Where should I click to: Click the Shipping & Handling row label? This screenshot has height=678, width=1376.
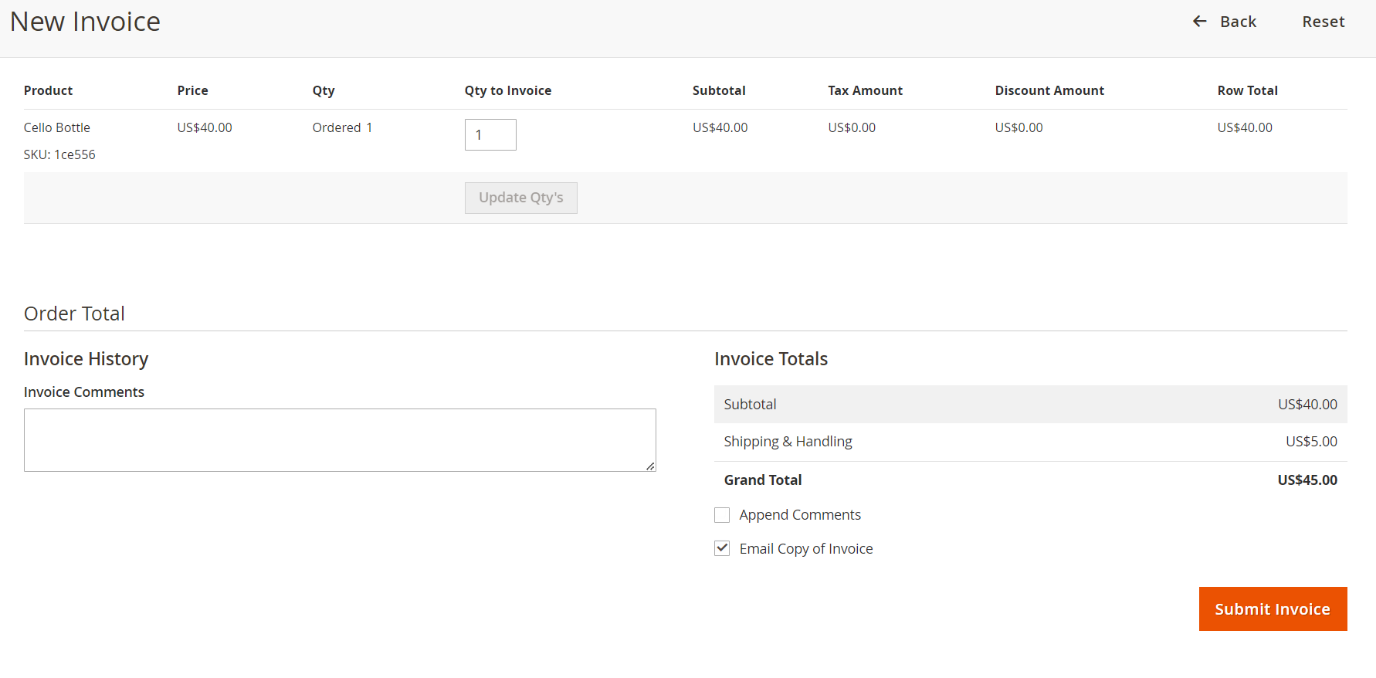(788, 442)
